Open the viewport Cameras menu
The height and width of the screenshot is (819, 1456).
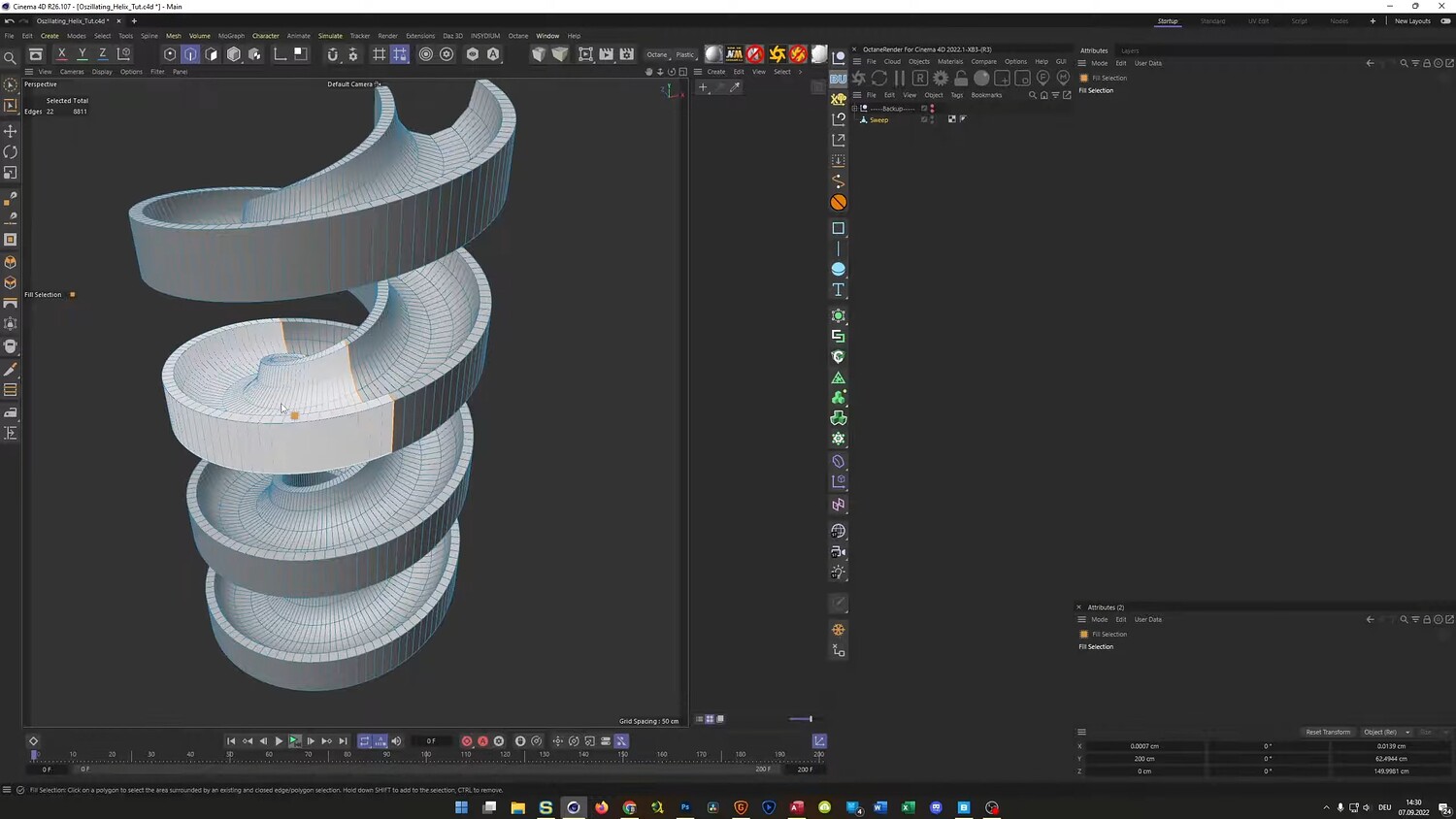(72, 72)
